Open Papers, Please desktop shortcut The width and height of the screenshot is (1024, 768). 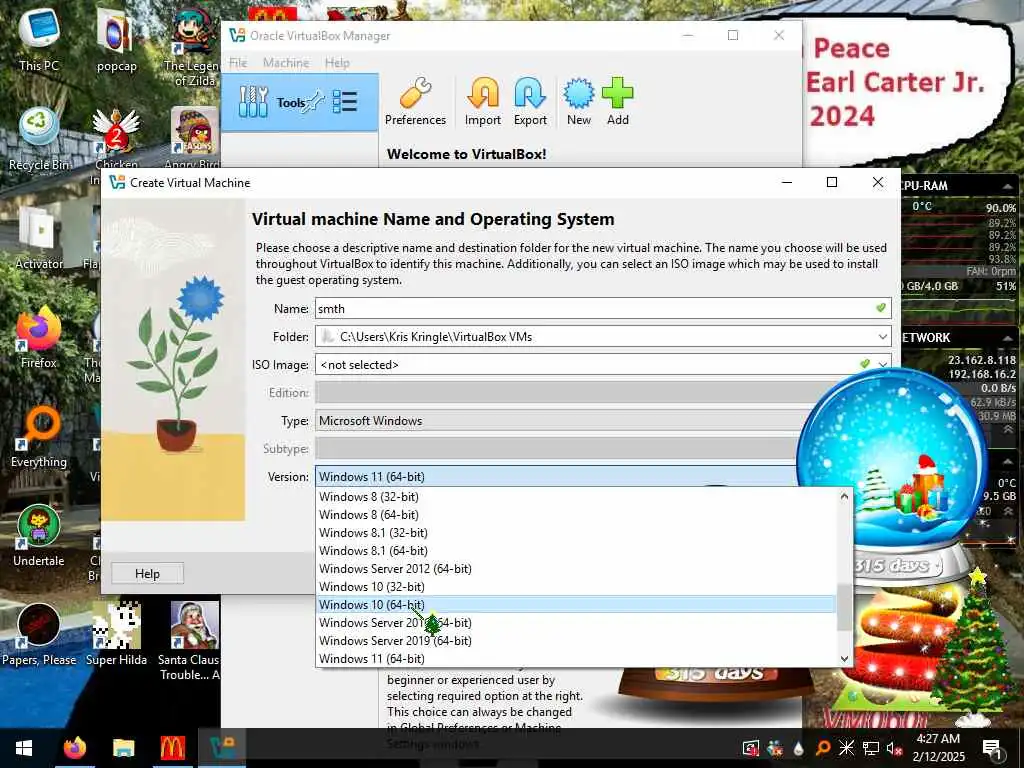(x=39, y=634)
